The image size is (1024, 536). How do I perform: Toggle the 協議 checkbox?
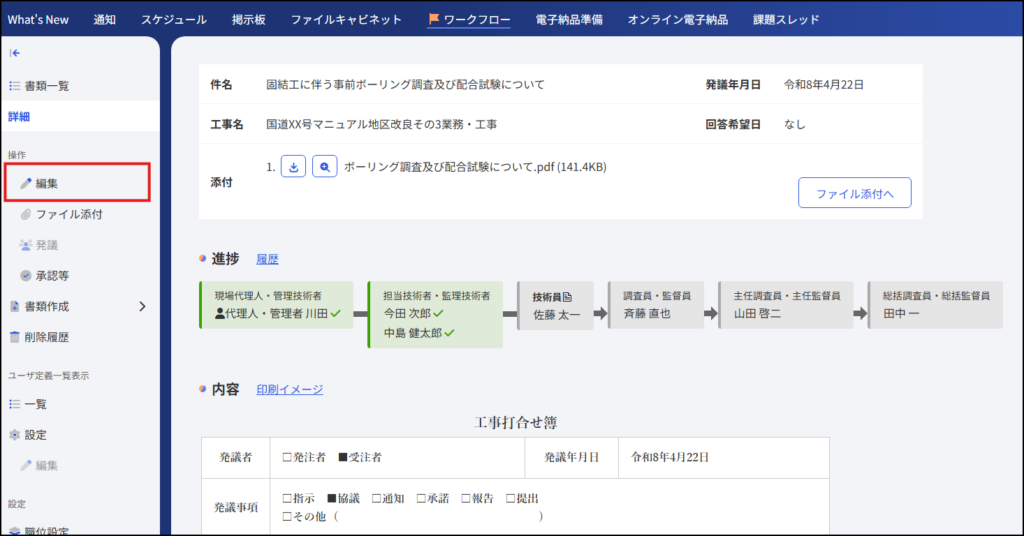[x=332, y=498]
